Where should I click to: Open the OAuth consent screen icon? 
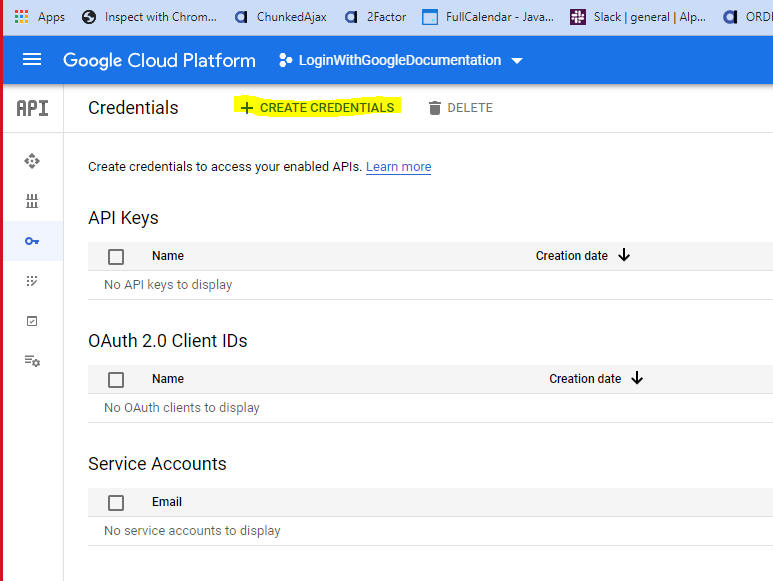tap(32, 281)
